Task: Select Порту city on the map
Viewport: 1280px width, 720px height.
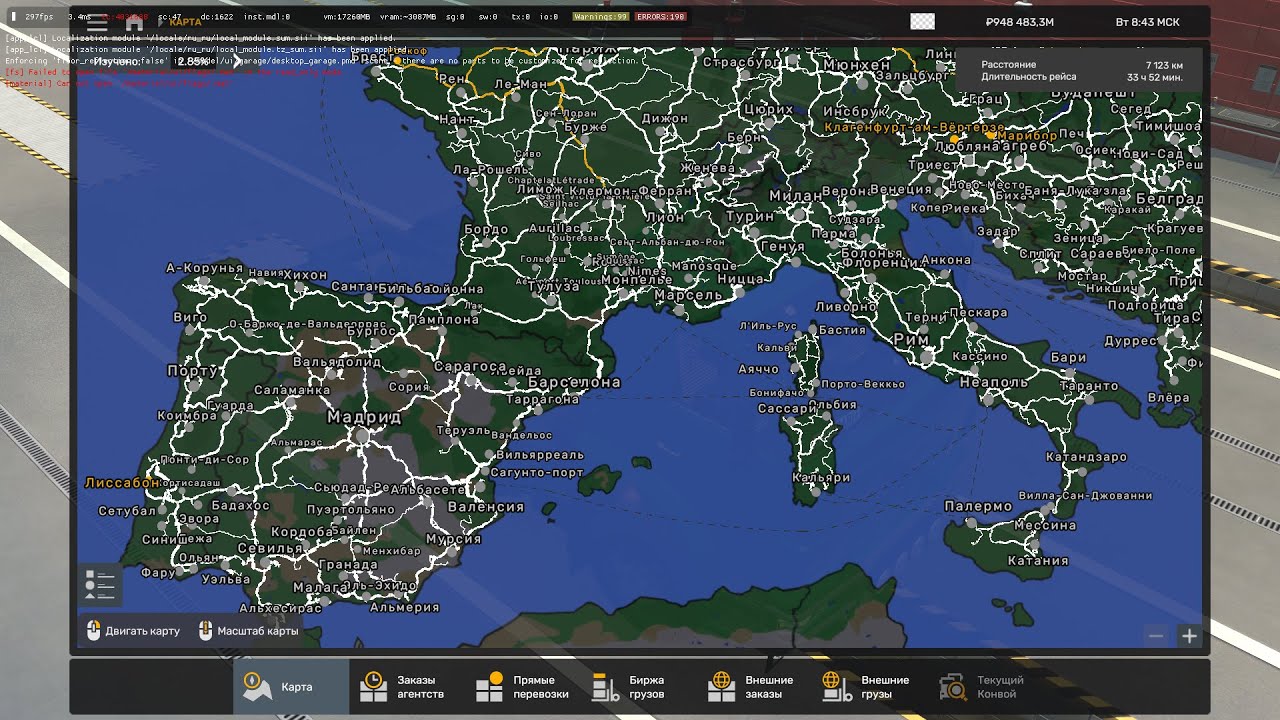Action: [191, 371]
